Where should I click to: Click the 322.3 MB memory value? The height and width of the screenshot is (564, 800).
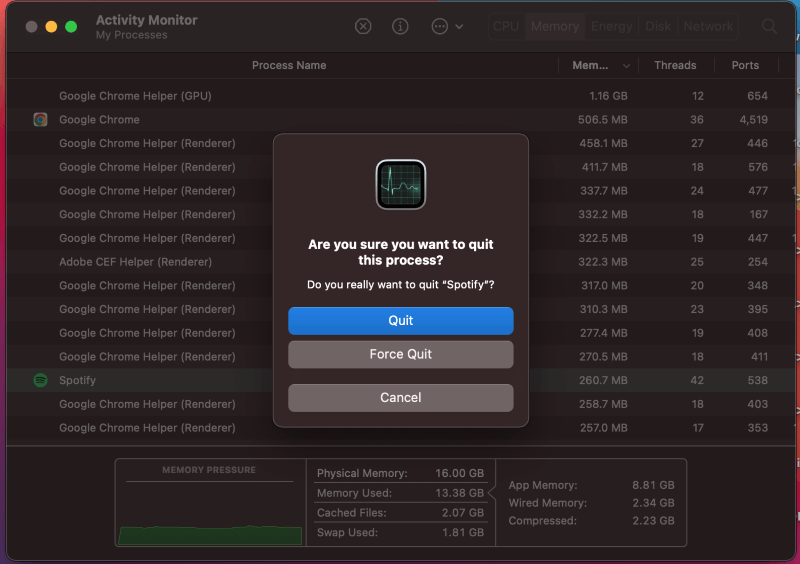pos(603,262)
